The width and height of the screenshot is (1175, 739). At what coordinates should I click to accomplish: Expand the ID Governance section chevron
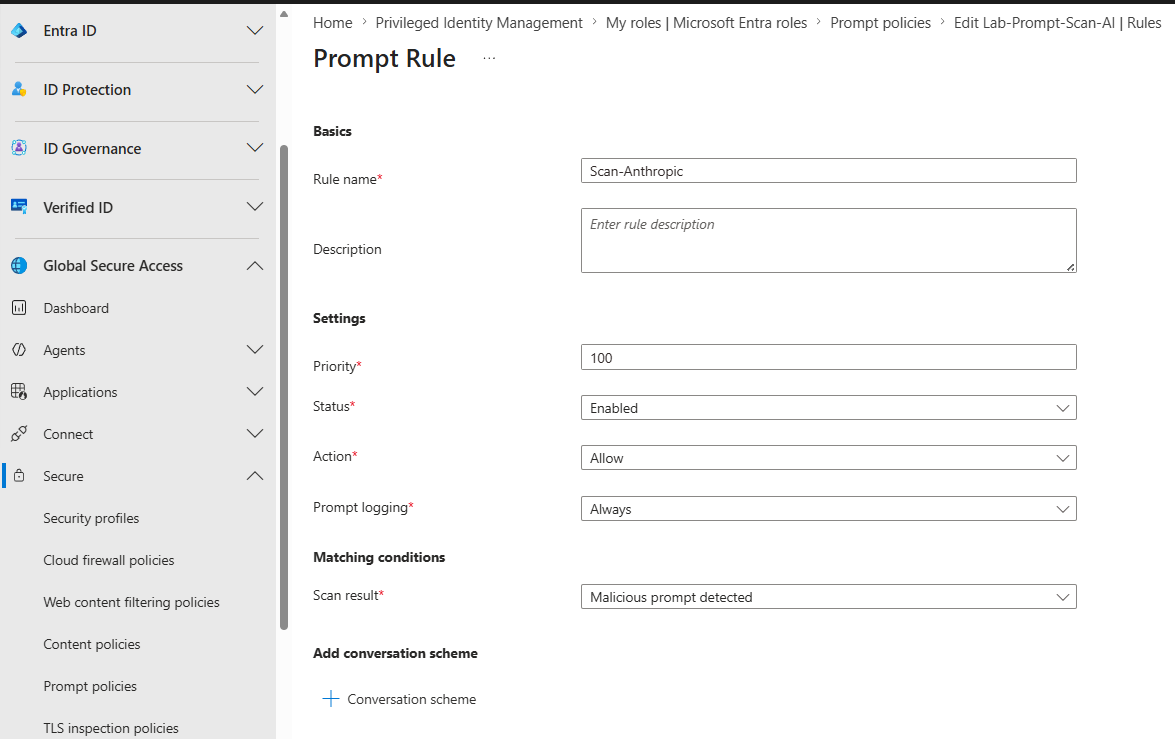(x=255, y=148)
